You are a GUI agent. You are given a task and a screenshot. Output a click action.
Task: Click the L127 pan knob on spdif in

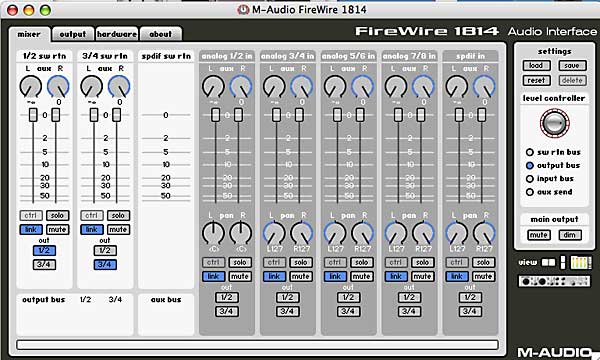[457, 233]
